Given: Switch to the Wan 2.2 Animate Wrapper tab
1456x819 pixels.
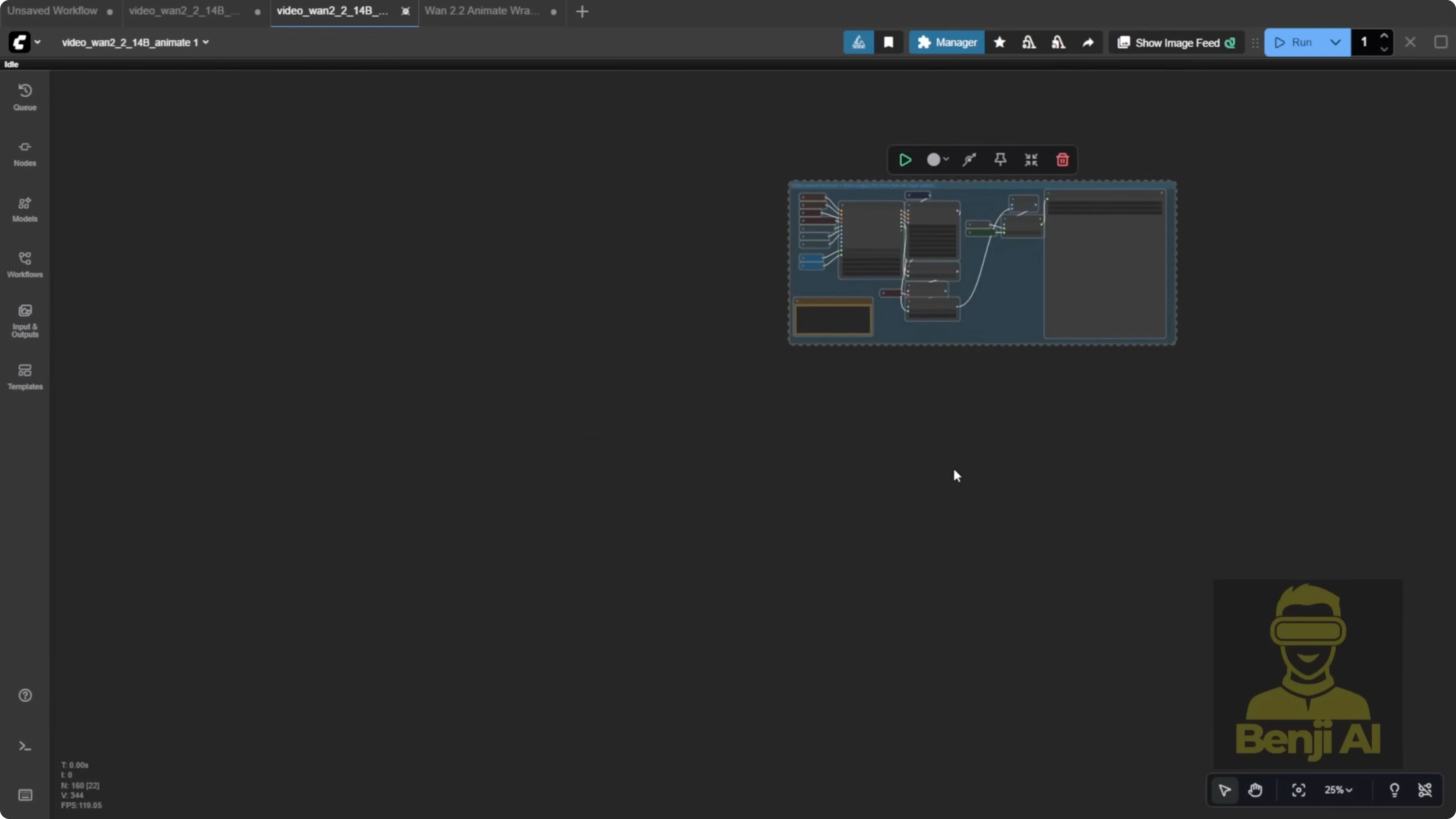Looking at the screenshot, I should [481, 10].
